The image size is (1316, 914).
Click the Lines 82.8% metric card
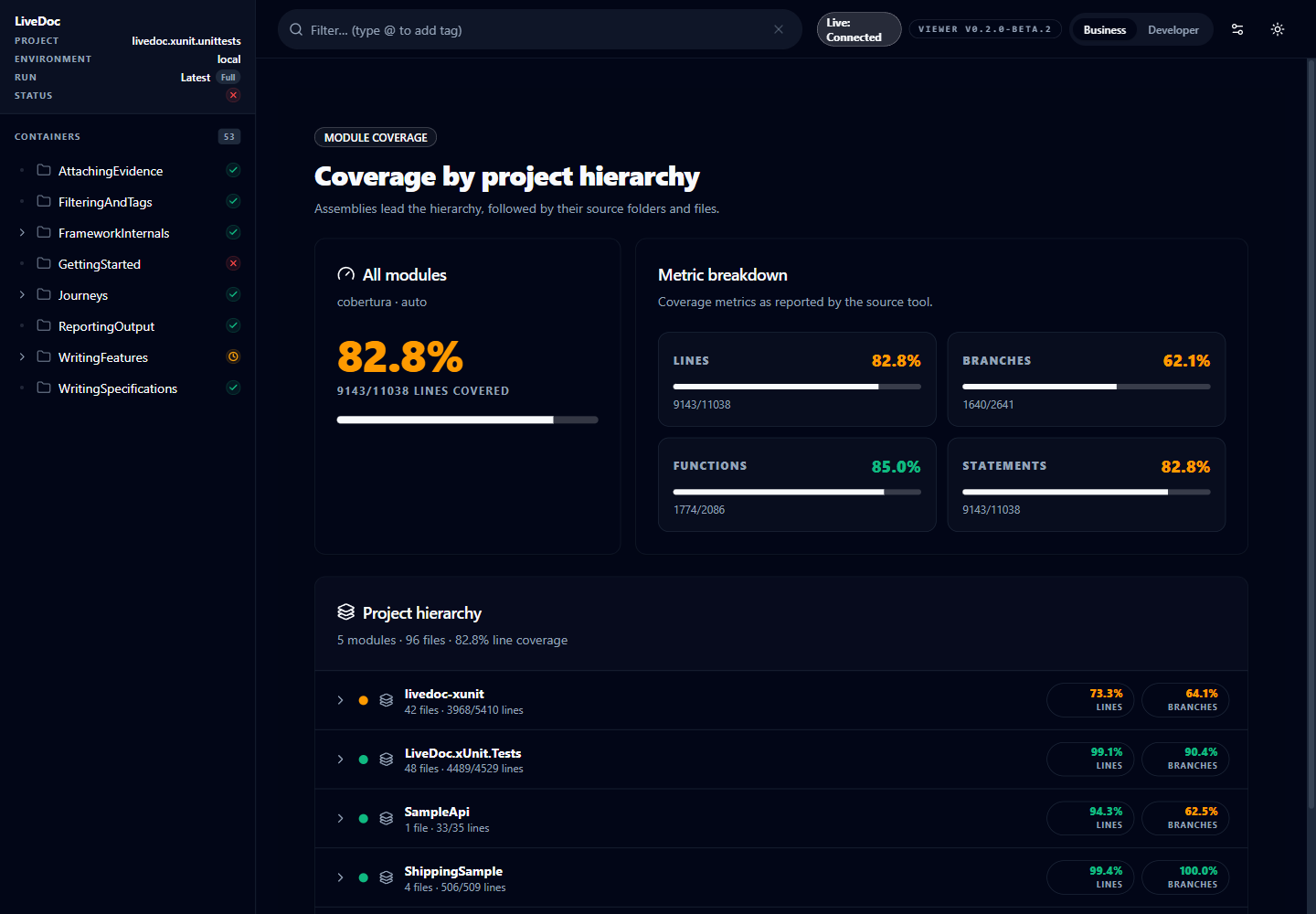click(797, 379)
